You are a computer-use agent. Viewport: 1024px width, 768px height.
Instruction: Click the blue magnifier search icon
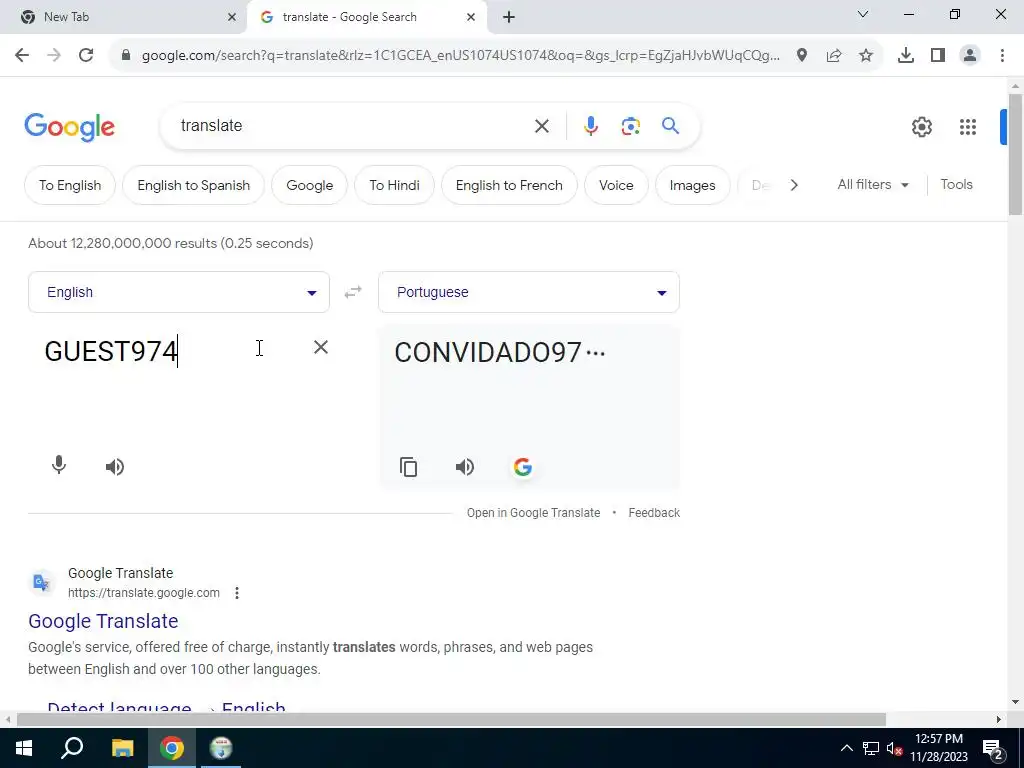click(x=670, y=125)
